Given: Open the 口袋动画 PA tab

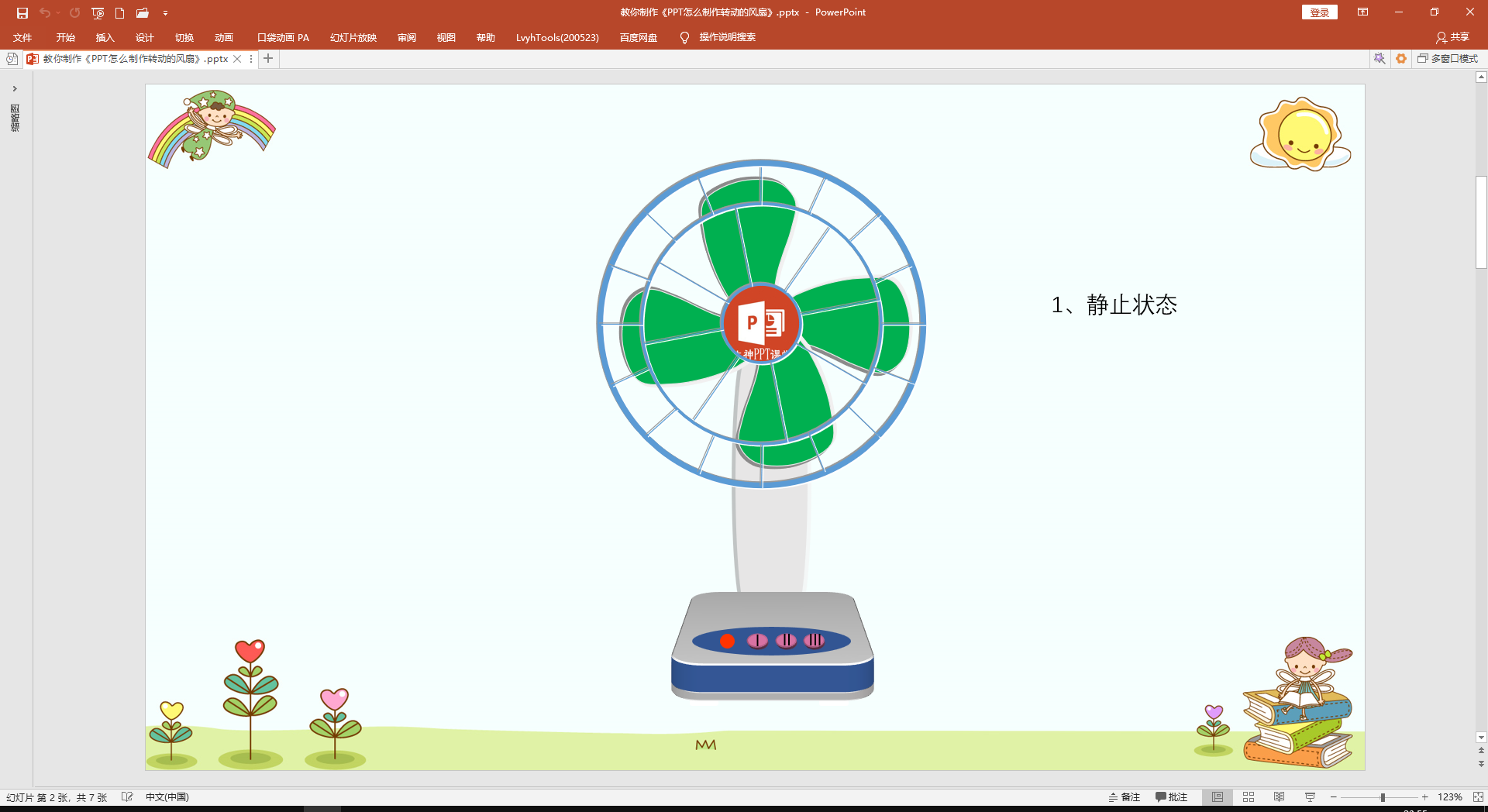Looking at the screenshot, I should (283, 37).
